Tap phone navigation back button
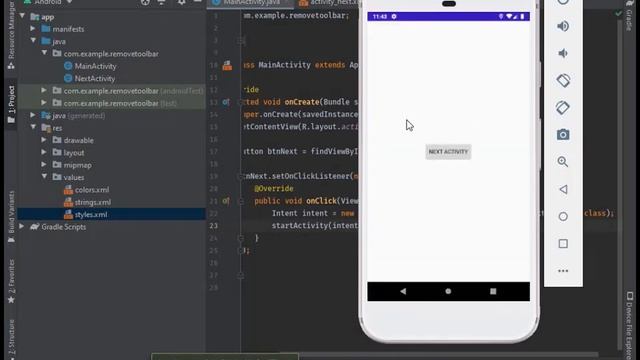Screen dimensions: 640x360 pyautogui.click(x=403, y=291)
